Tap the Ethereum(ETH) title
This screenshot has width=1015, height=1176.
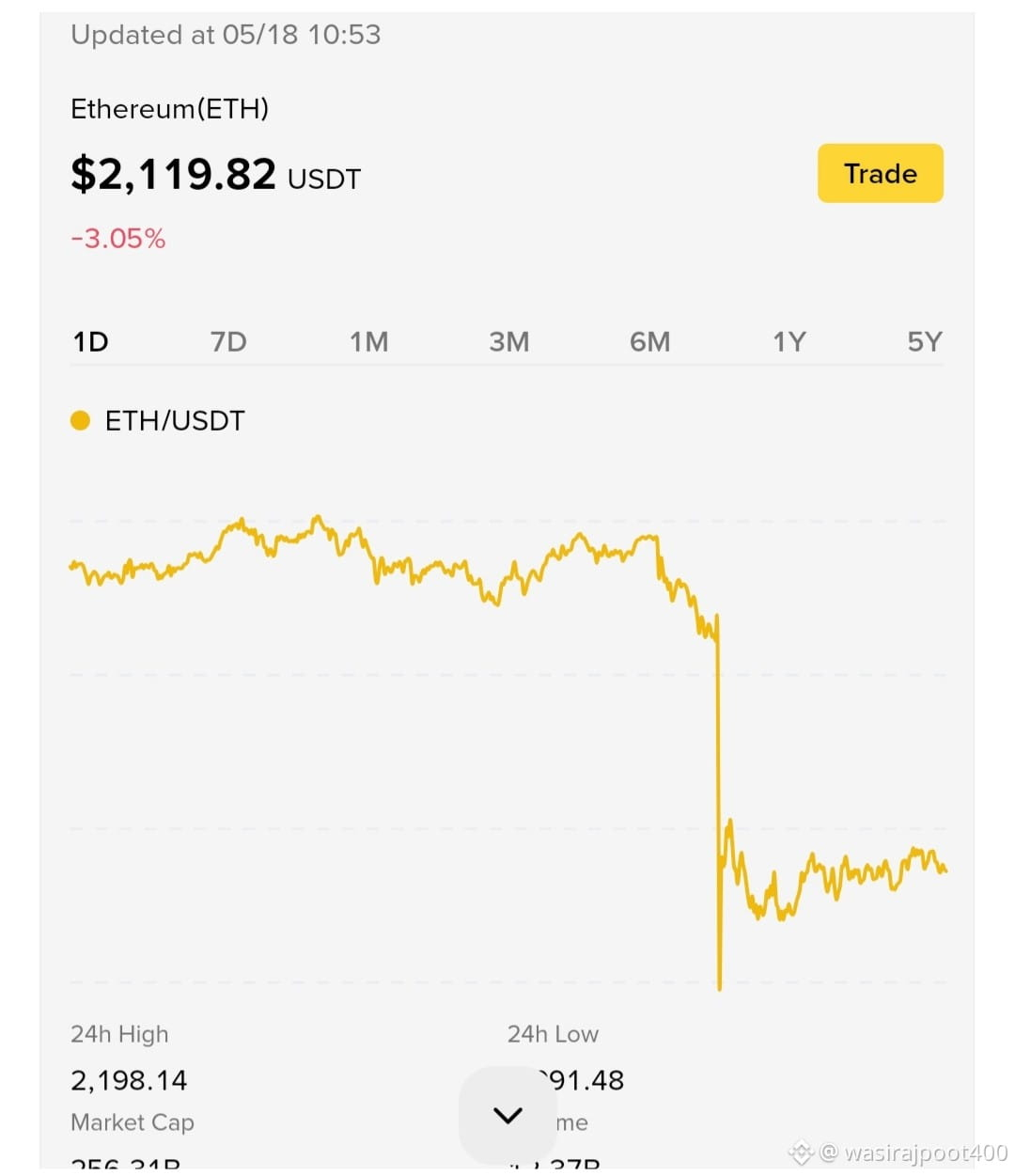(170, 109)
